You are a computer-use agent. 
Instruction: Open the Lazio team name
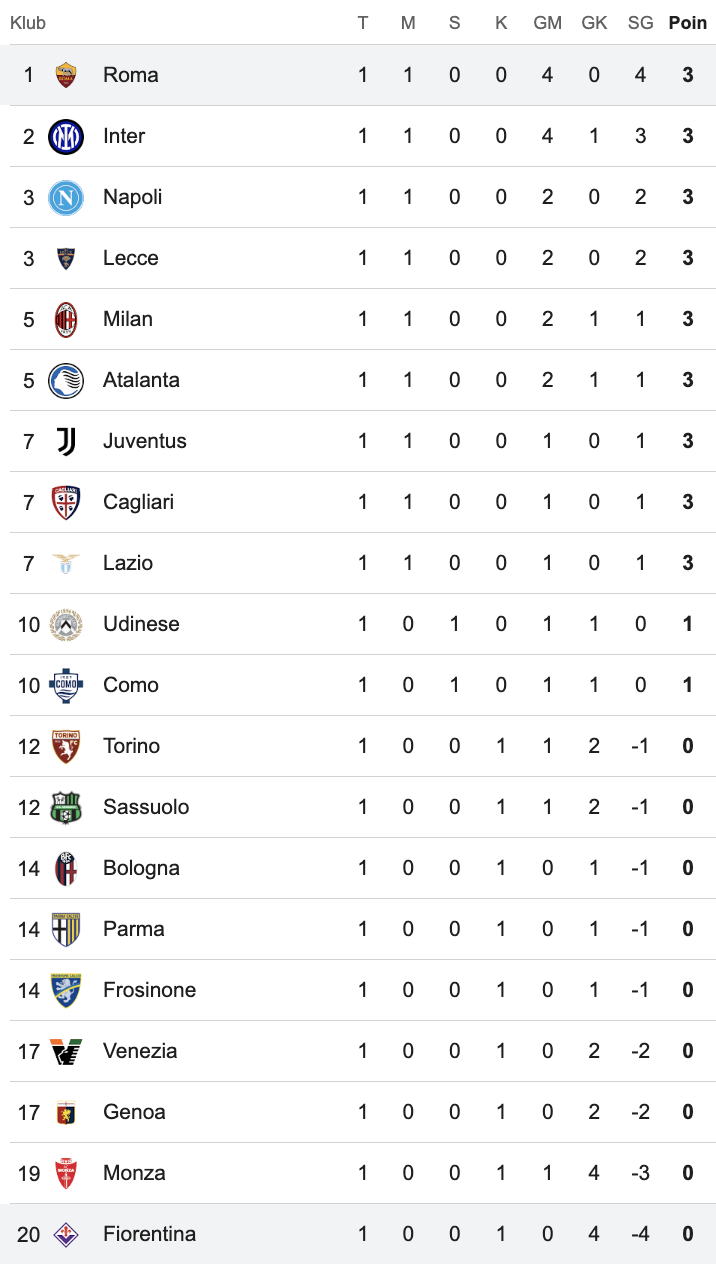tap(128, 563)
